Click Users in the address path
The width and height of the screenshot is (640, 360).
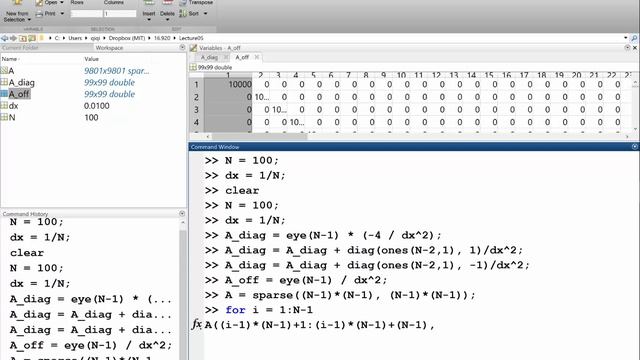click(75, 38)
